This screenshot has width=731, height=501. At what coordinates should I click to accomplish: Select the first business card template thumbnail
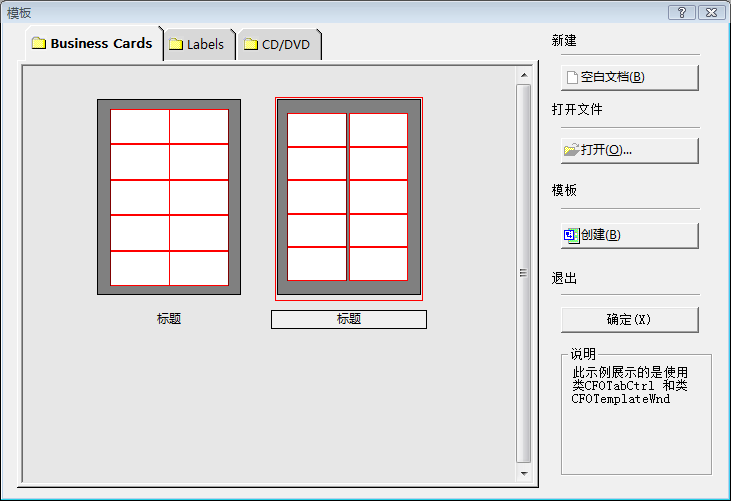(x=169, y=197)
